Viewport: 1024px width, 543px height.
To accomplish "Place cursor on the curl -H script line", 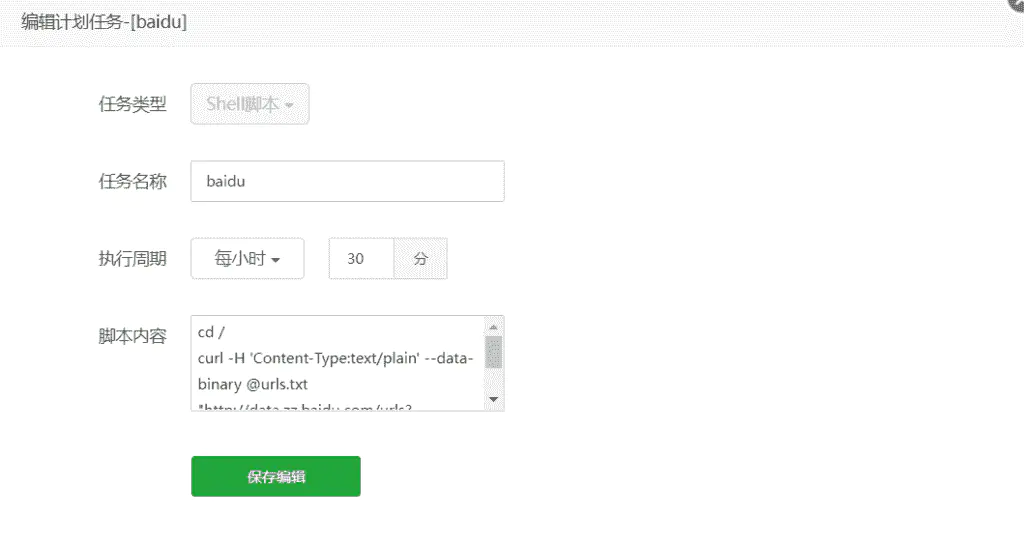I will click(x=335, y=358).
